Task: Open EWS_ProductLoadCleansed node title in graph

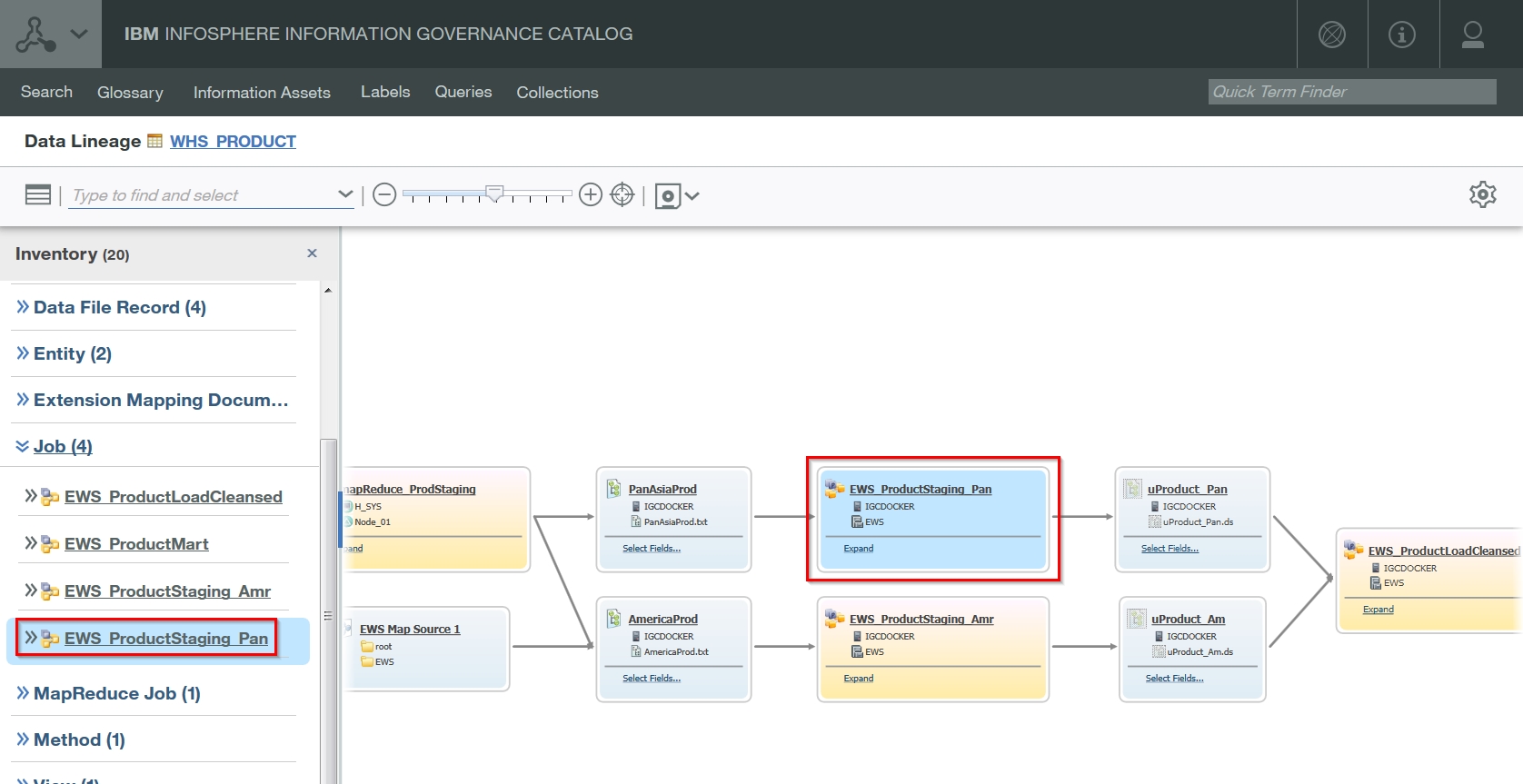Action: [1444, 551]
